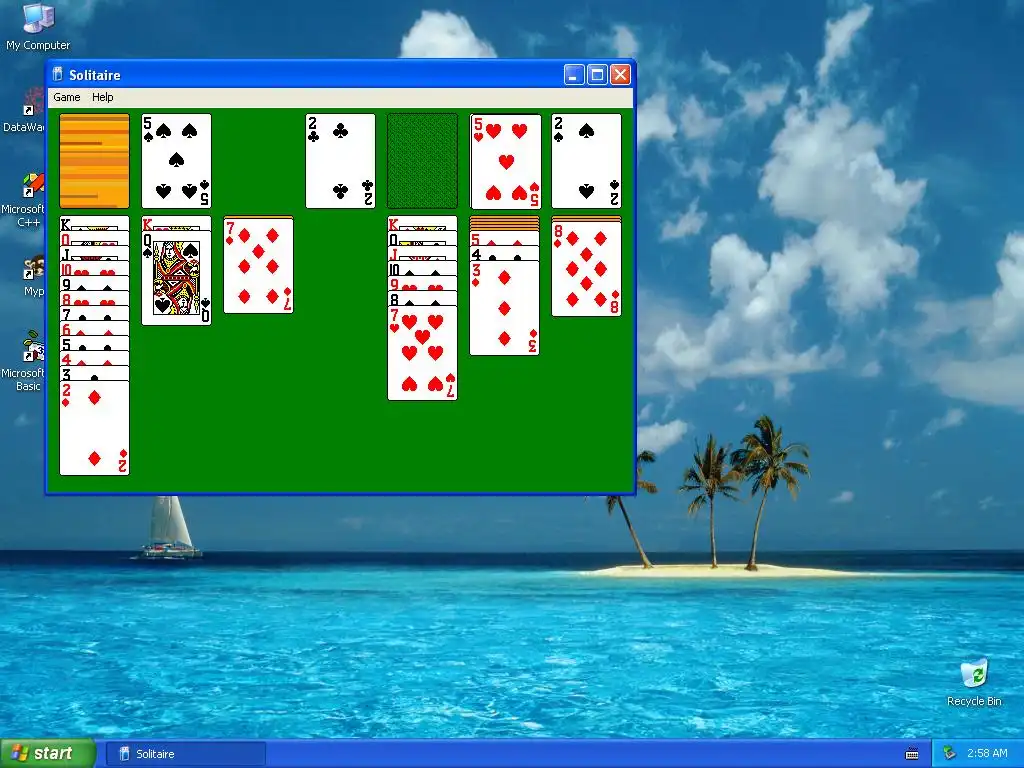The image size is (1024, 768).
Task: Select the black 4 above the 3 of diamonds
Action: coord(504,253)
